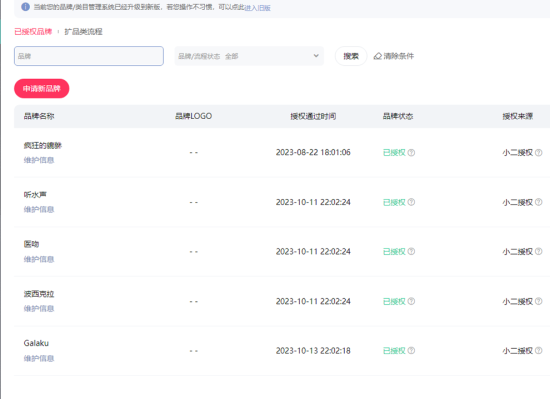Viewport: 550px width, 399px height.
Task: Open the 进入旧版 link in banner
Action: point(257,8)
